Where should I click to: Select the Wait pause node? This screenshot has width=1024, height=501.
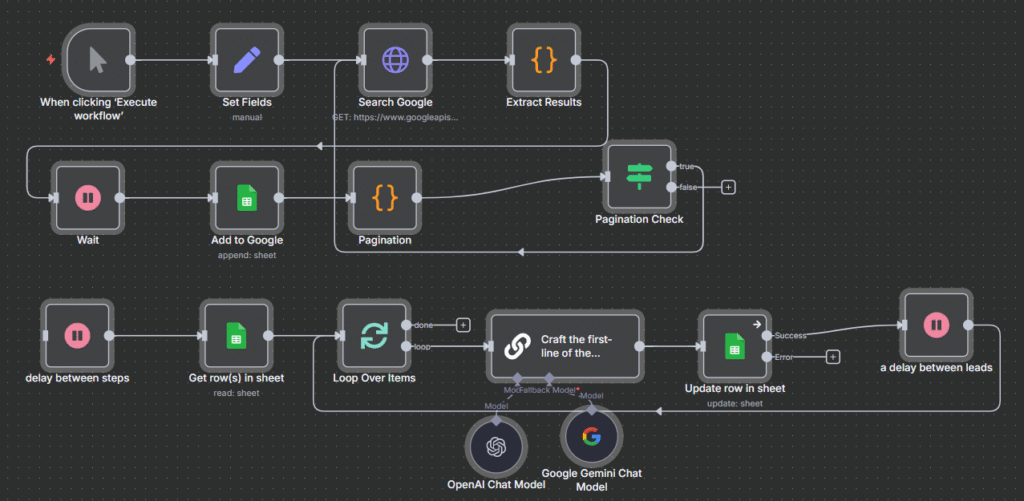pos(87,198)
